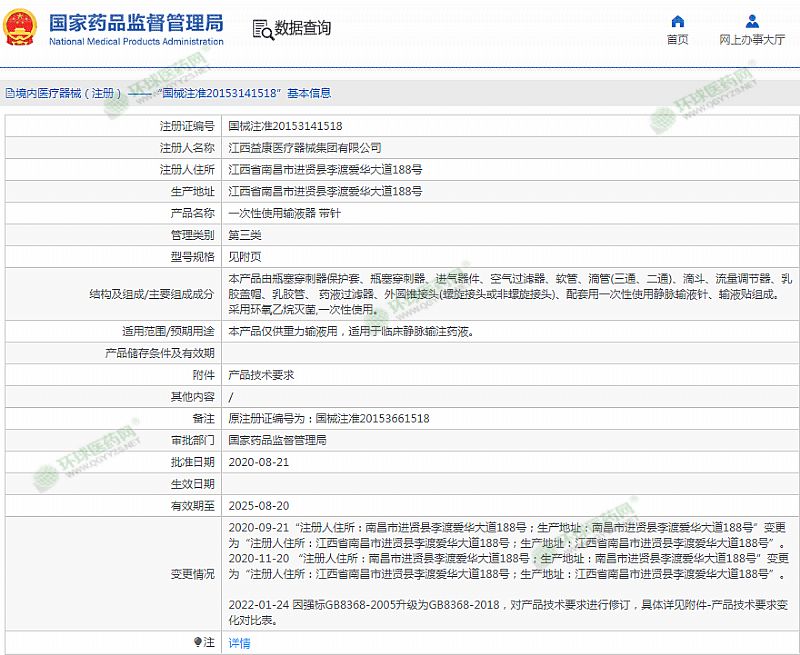This screenshot has height=655, width=800.
Task: Click the document icon before 境内医疗器械 breadcrumb
Action: click(x=9, y=93)
